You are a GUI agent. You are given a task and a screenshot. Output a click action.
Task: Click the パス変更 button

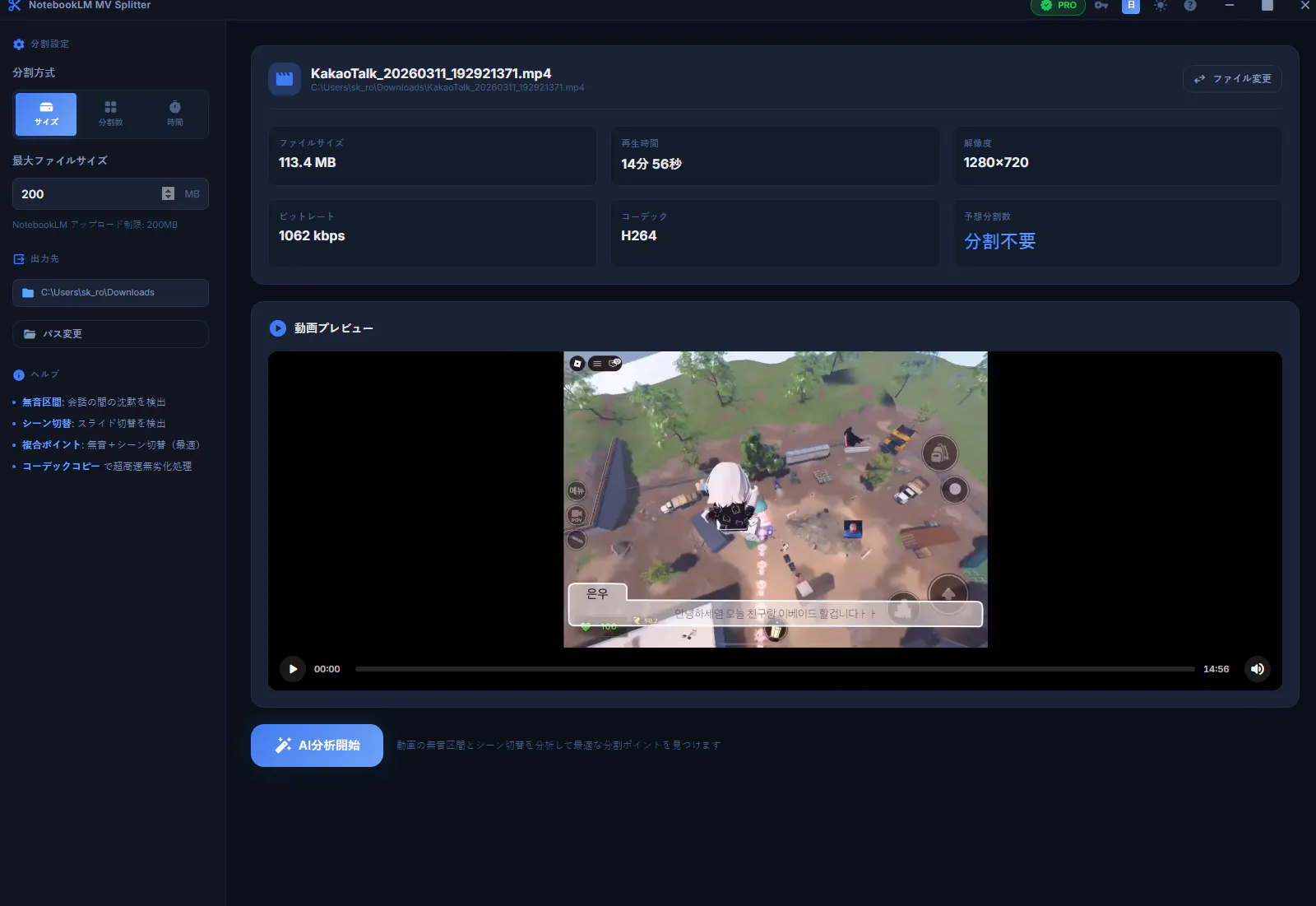pos(110,334)
